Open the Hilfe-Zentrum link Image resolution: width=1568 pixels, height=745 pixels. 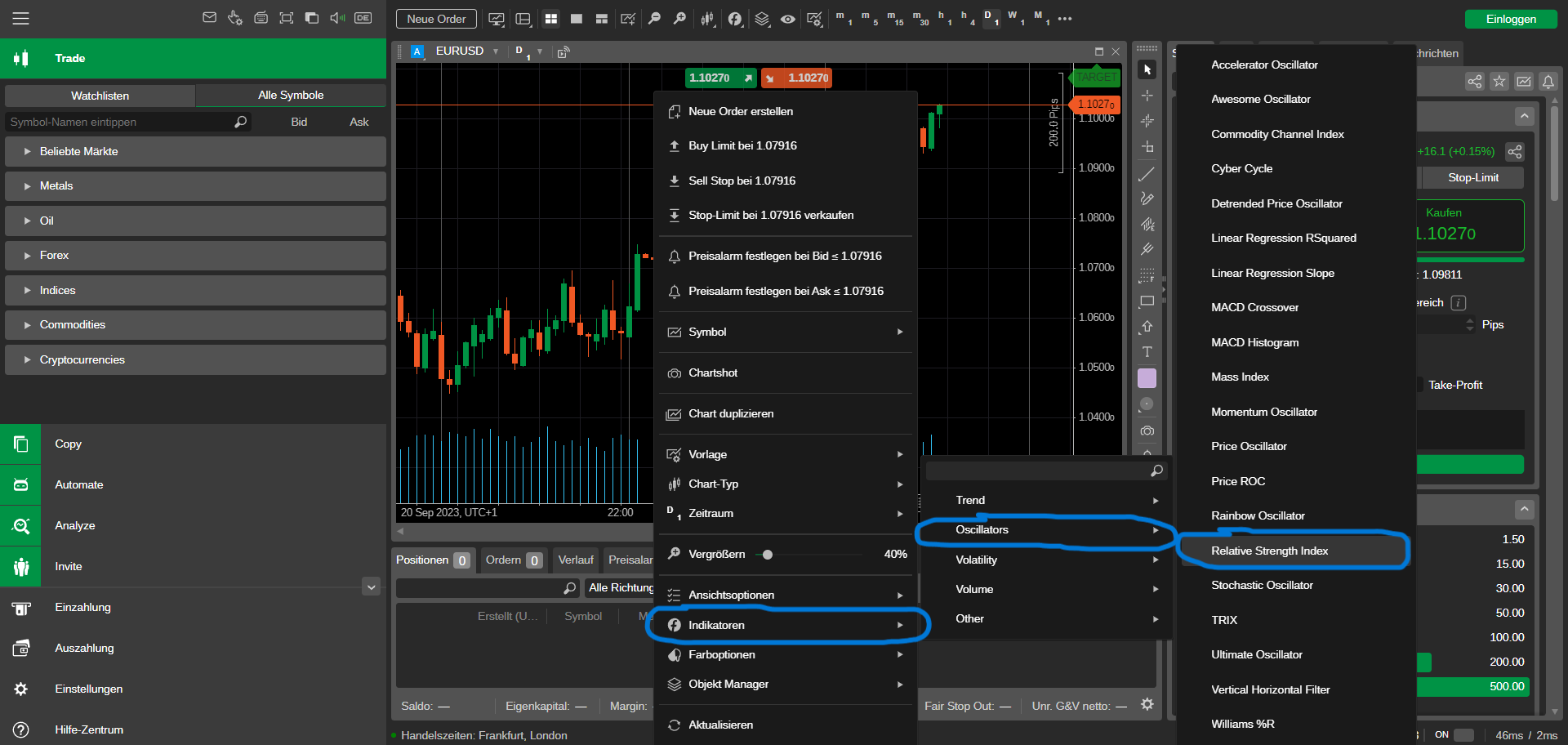pyautogui.click(x=88, y=729)
